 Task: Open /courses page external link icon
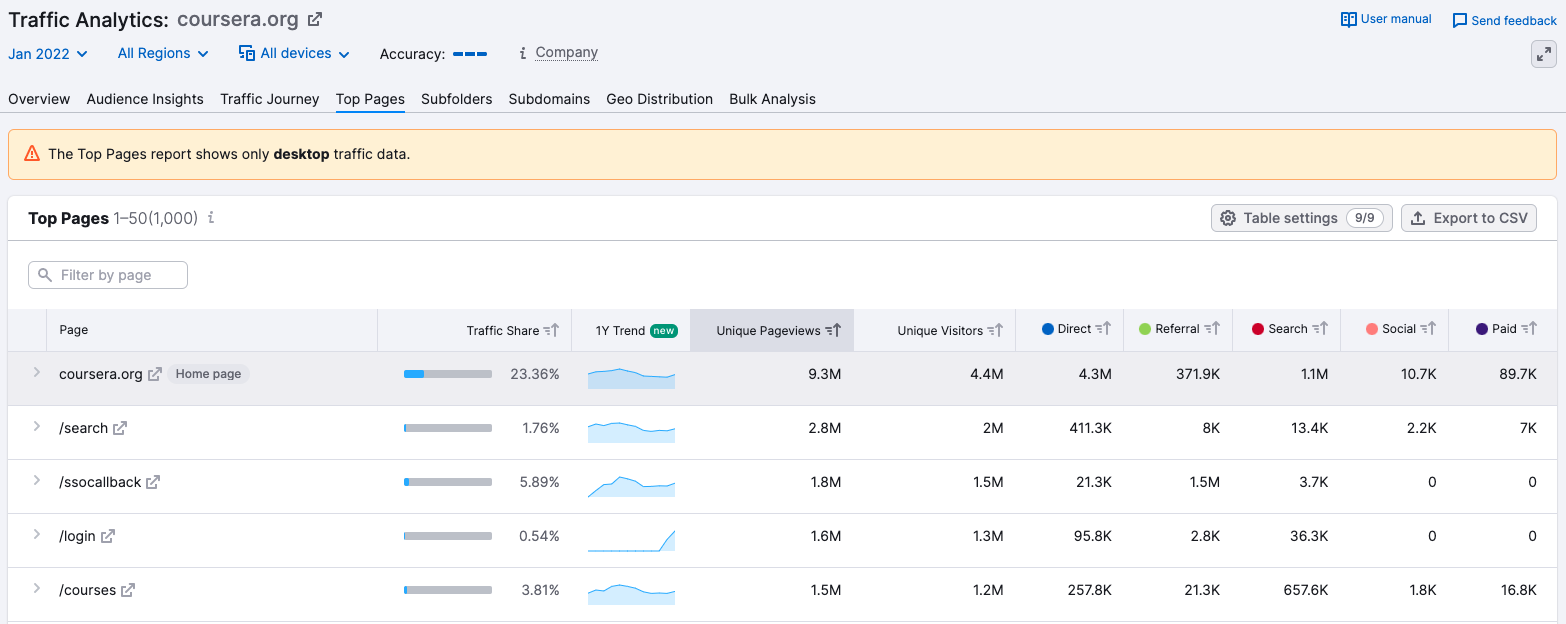point(128,590)
